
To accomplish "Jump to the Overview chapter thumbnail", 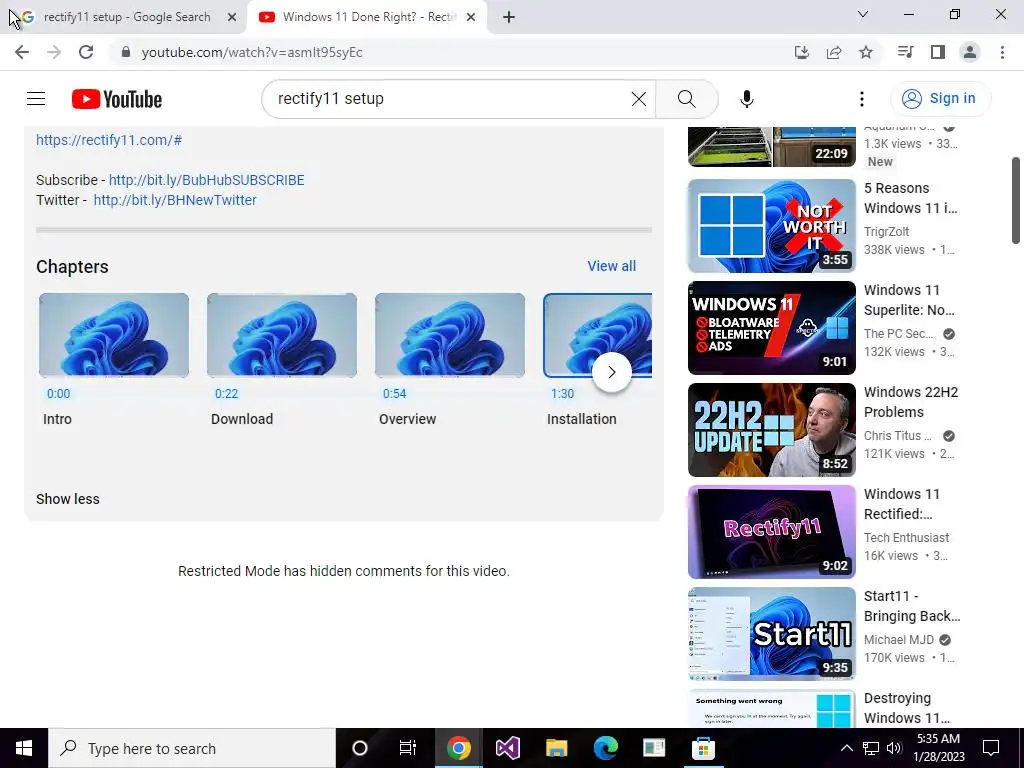I will [449, 335].
